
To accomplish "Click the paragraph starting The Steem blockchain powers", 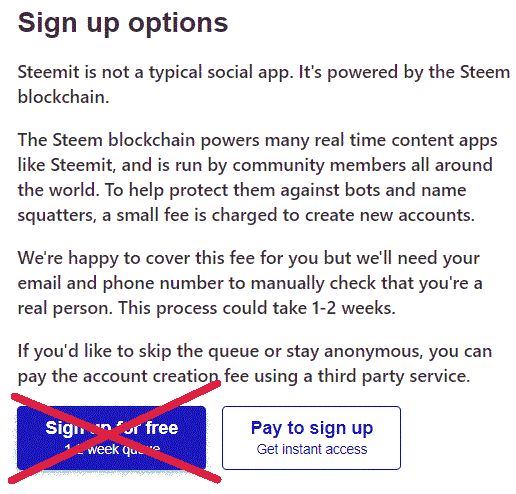I will pos(257,177).
